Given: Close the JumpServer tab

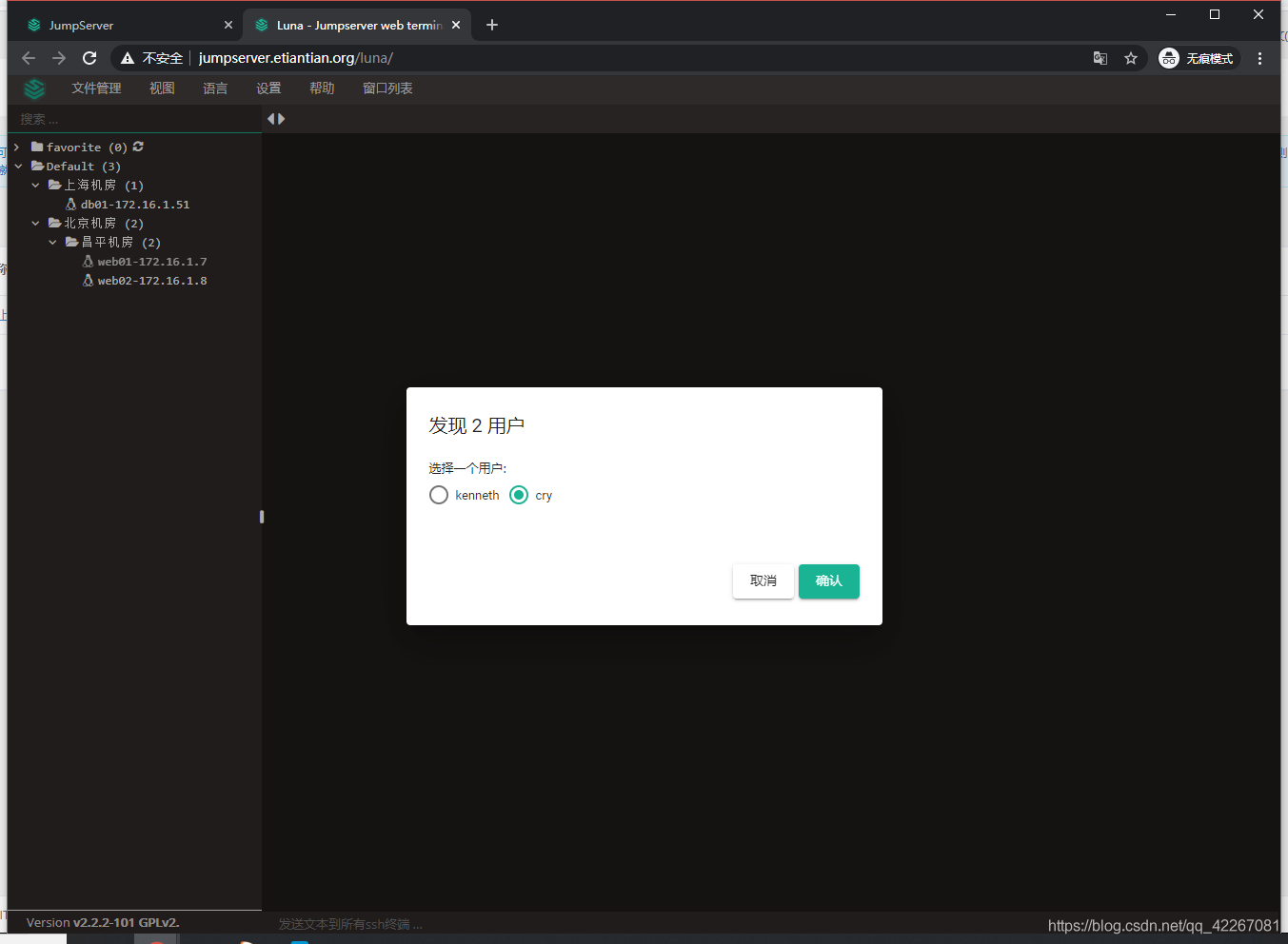Looking at the screenshot, I should (x=228, y=25).
